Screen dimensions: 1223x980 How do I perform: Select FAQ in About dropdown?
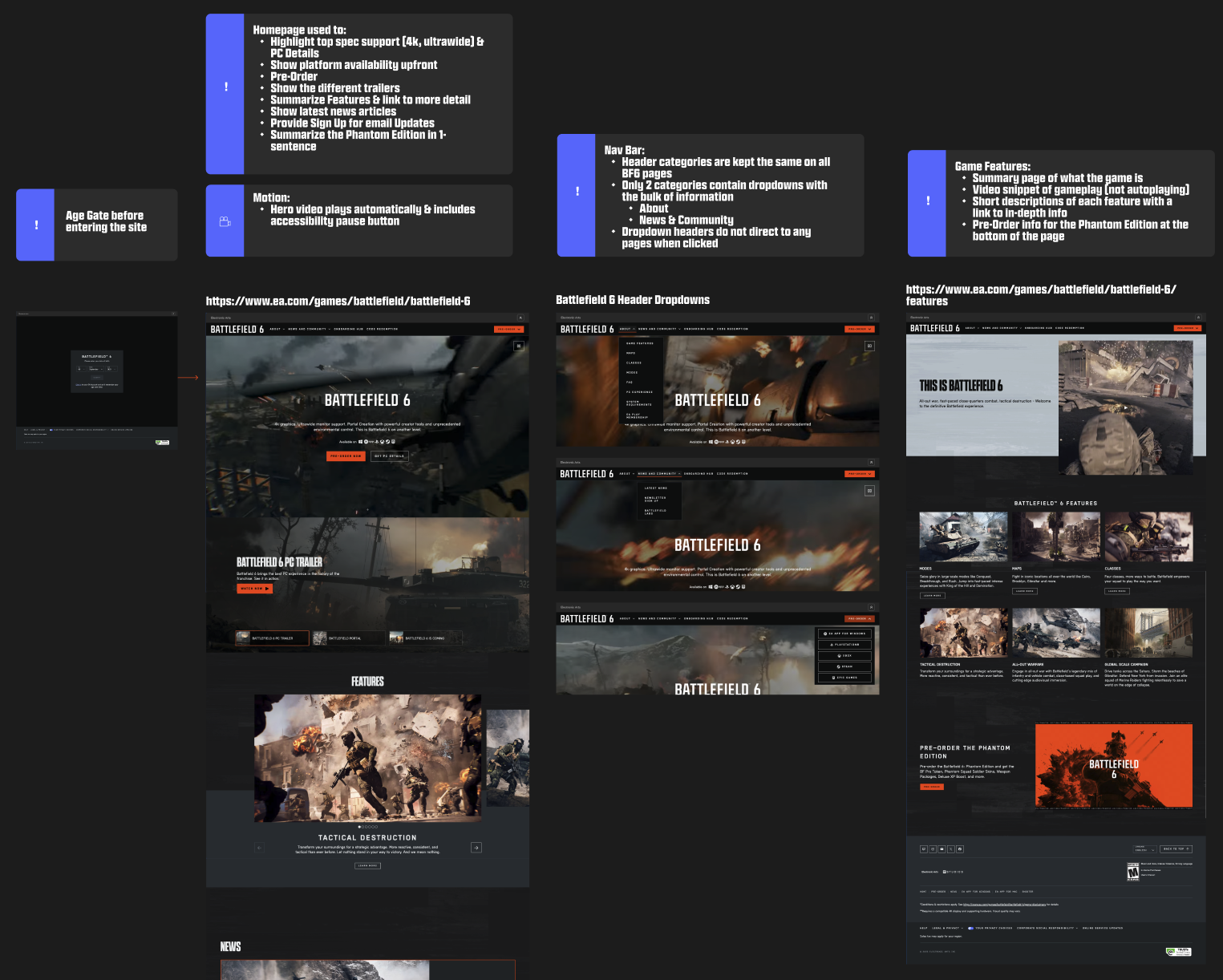point(630,382)
